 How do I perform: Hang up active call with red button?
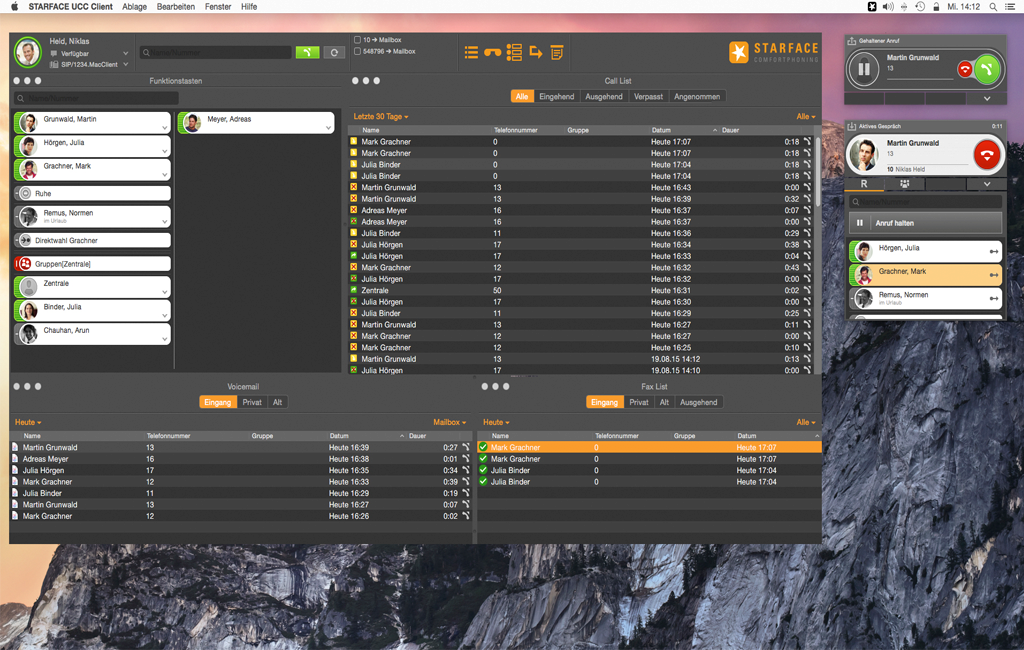pos(987,155)
